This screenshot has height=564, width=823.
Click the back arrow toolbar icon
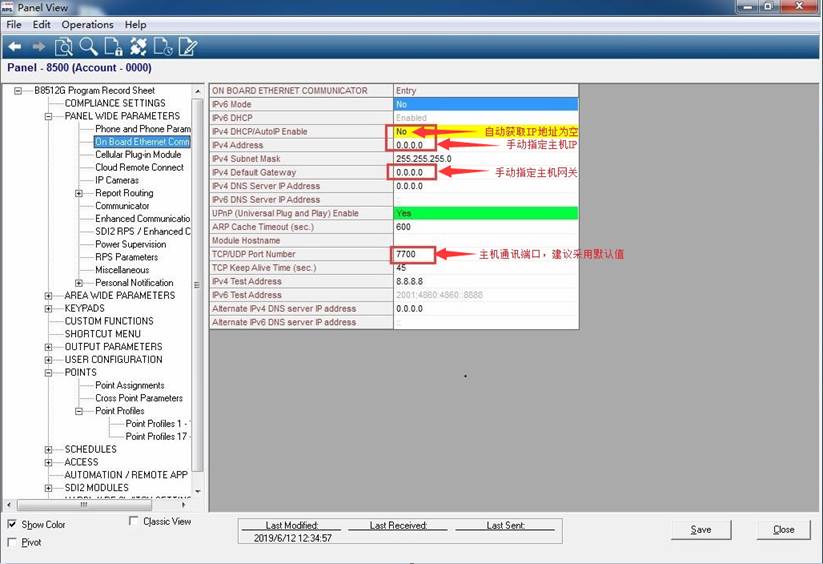click(14, 47)
